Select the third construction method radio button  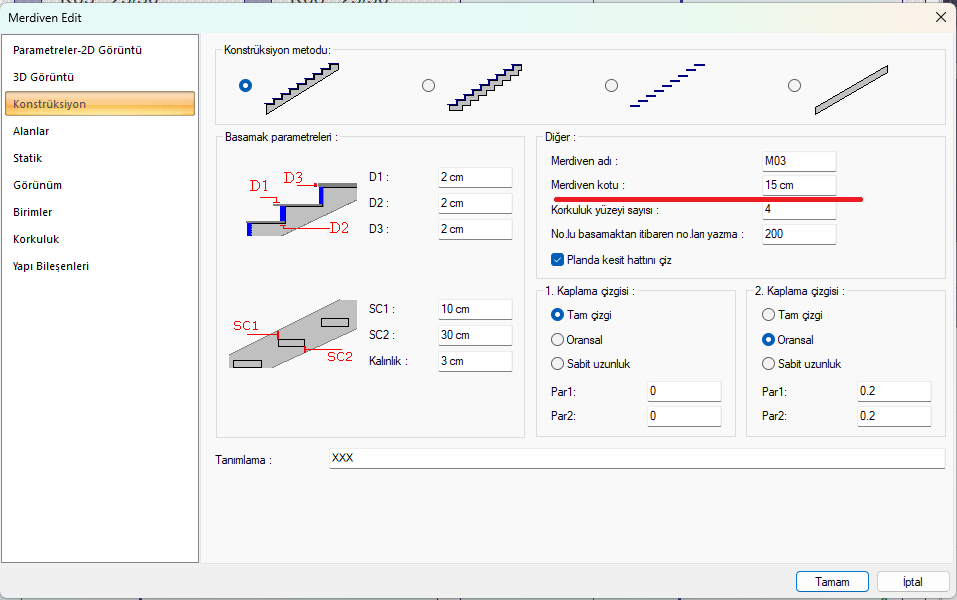tap(611, 85)
